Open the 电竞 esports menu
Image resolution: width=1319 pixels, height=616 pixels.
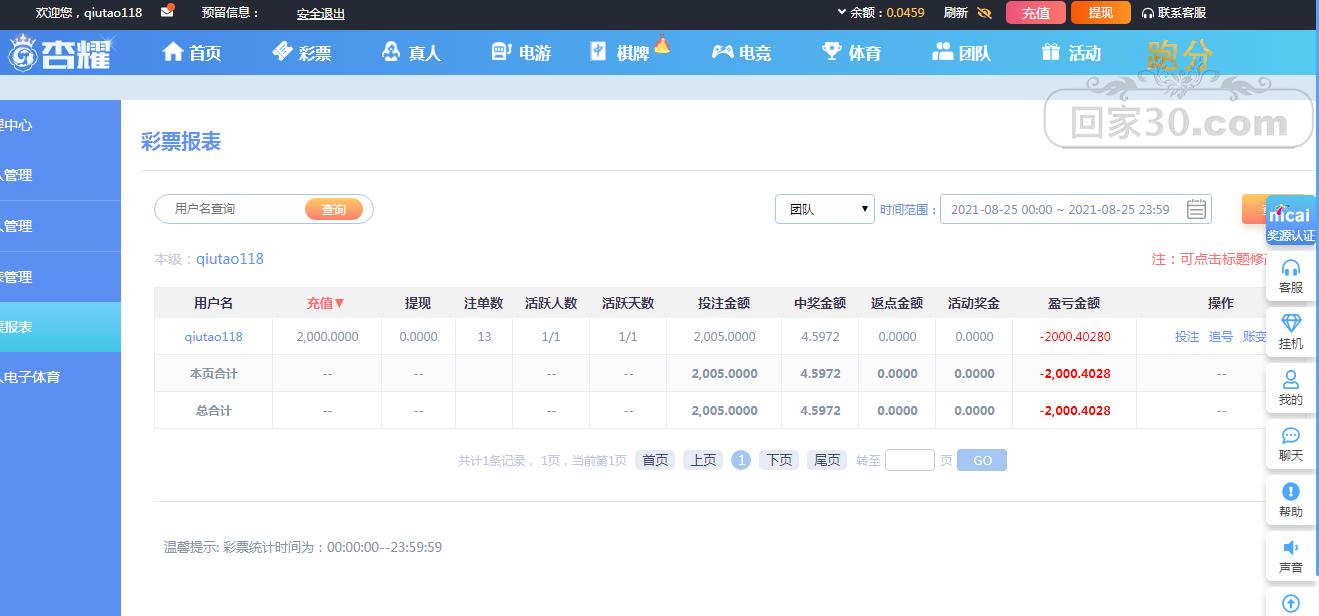click(x=741, y=53)
